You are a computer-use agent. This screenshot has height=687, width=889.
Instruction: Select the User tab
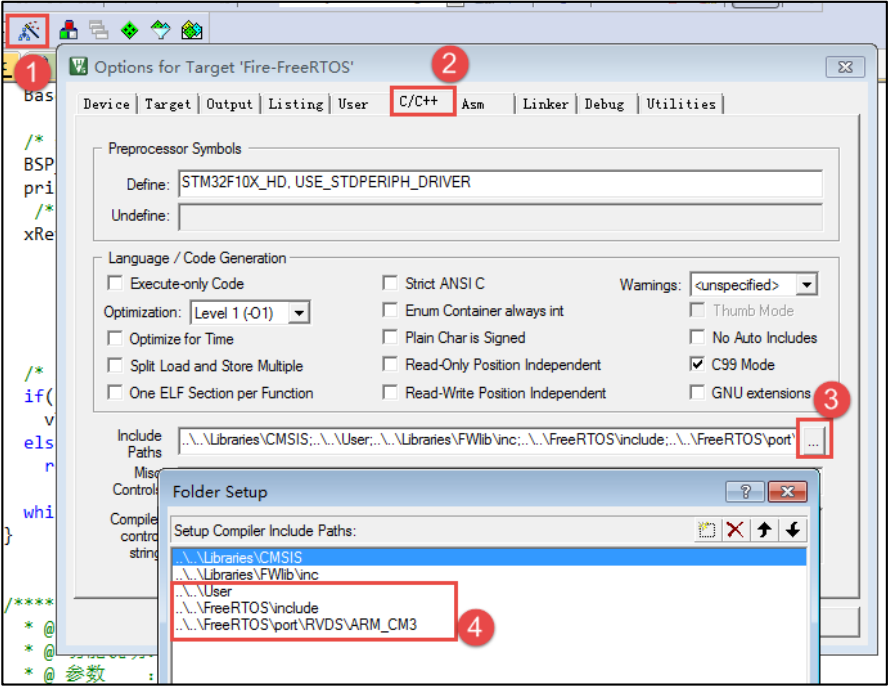[x=353, y=104]
